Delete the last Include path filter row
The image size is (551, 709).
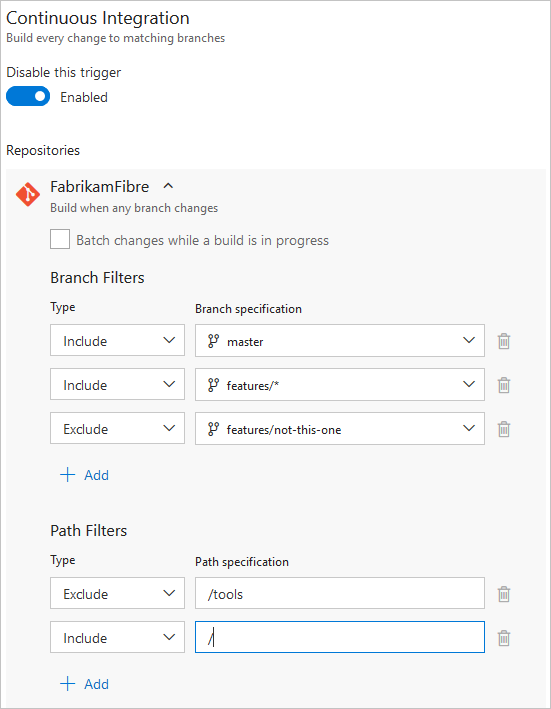point(504,638)
